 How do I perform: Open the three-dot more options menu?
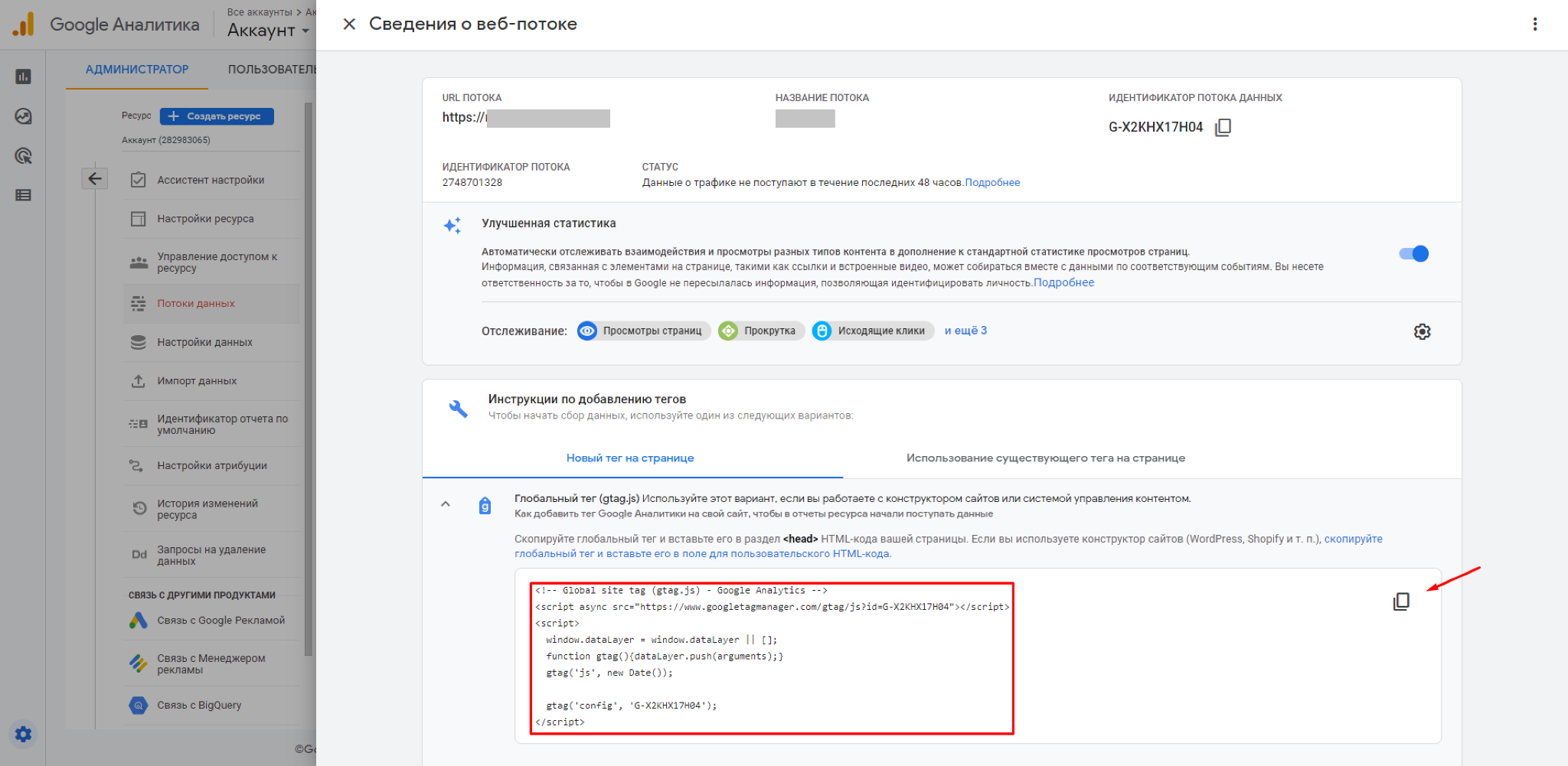(1534, 24)
